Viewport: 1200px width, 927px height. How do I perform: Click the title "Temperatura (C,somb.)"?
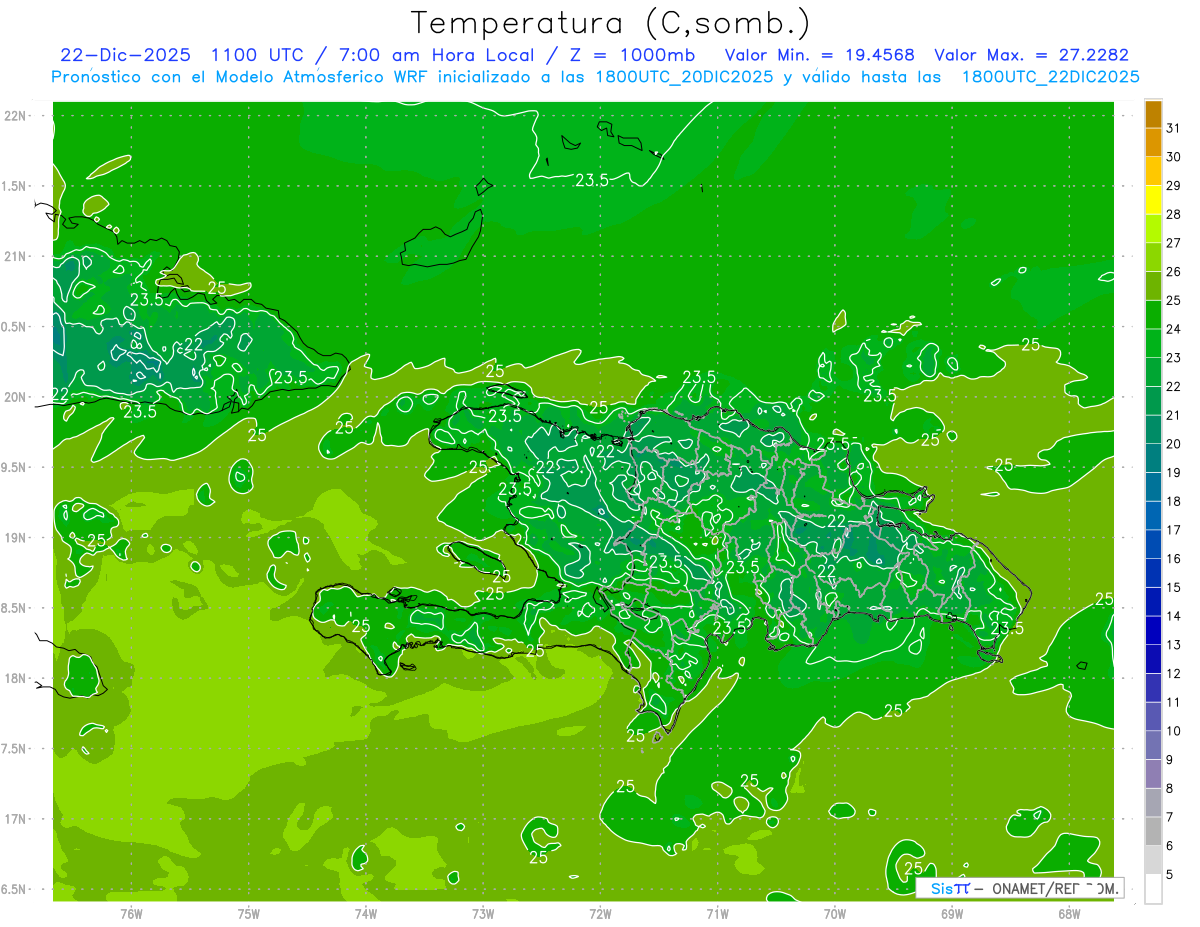point(611,23)
